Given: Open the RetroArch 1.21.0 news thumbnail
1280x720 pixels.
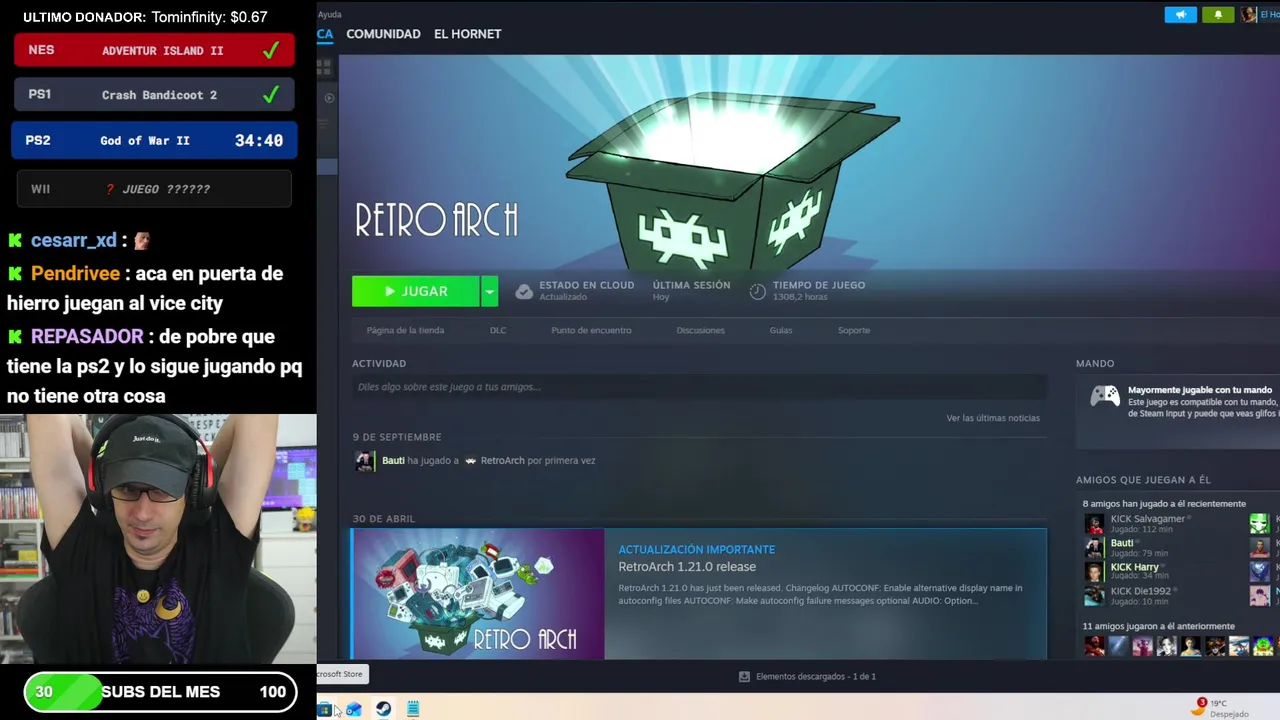Looking at the screenshot, I should tap(478, 594).
